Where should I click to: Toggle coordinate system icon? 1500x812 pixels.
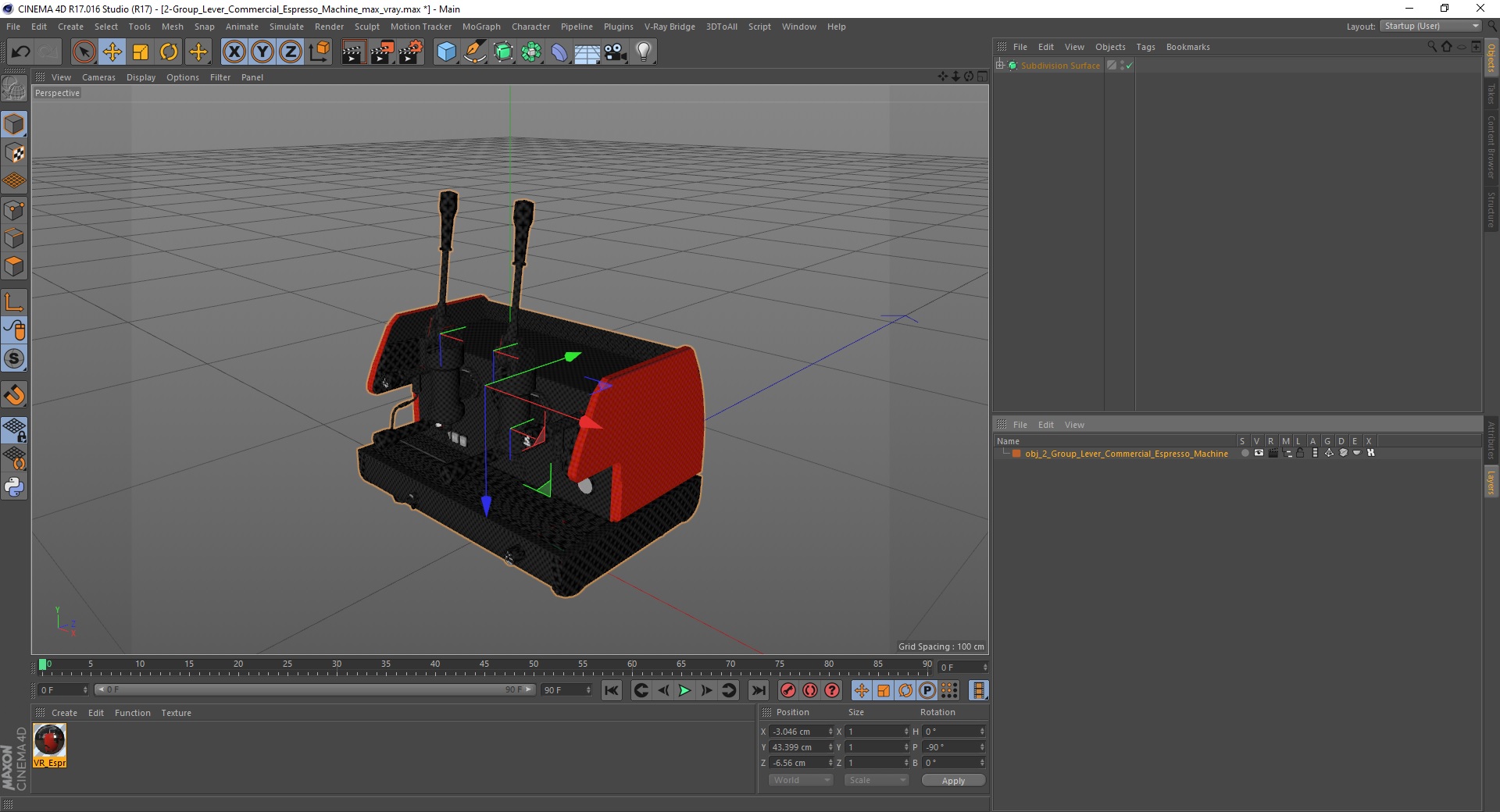(x=319, y=52)
